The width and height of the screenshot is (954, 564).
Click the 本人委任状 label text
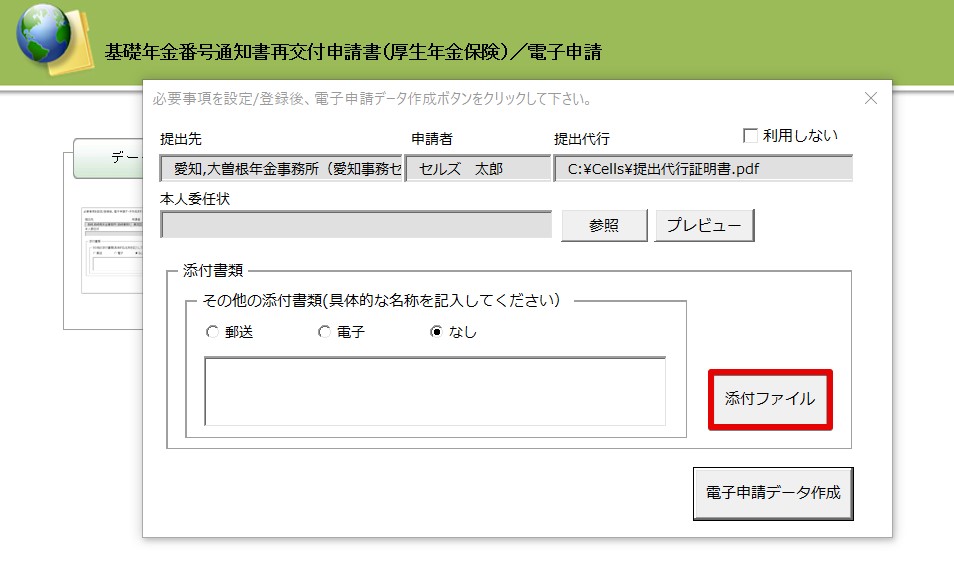[x=195, y=199]
